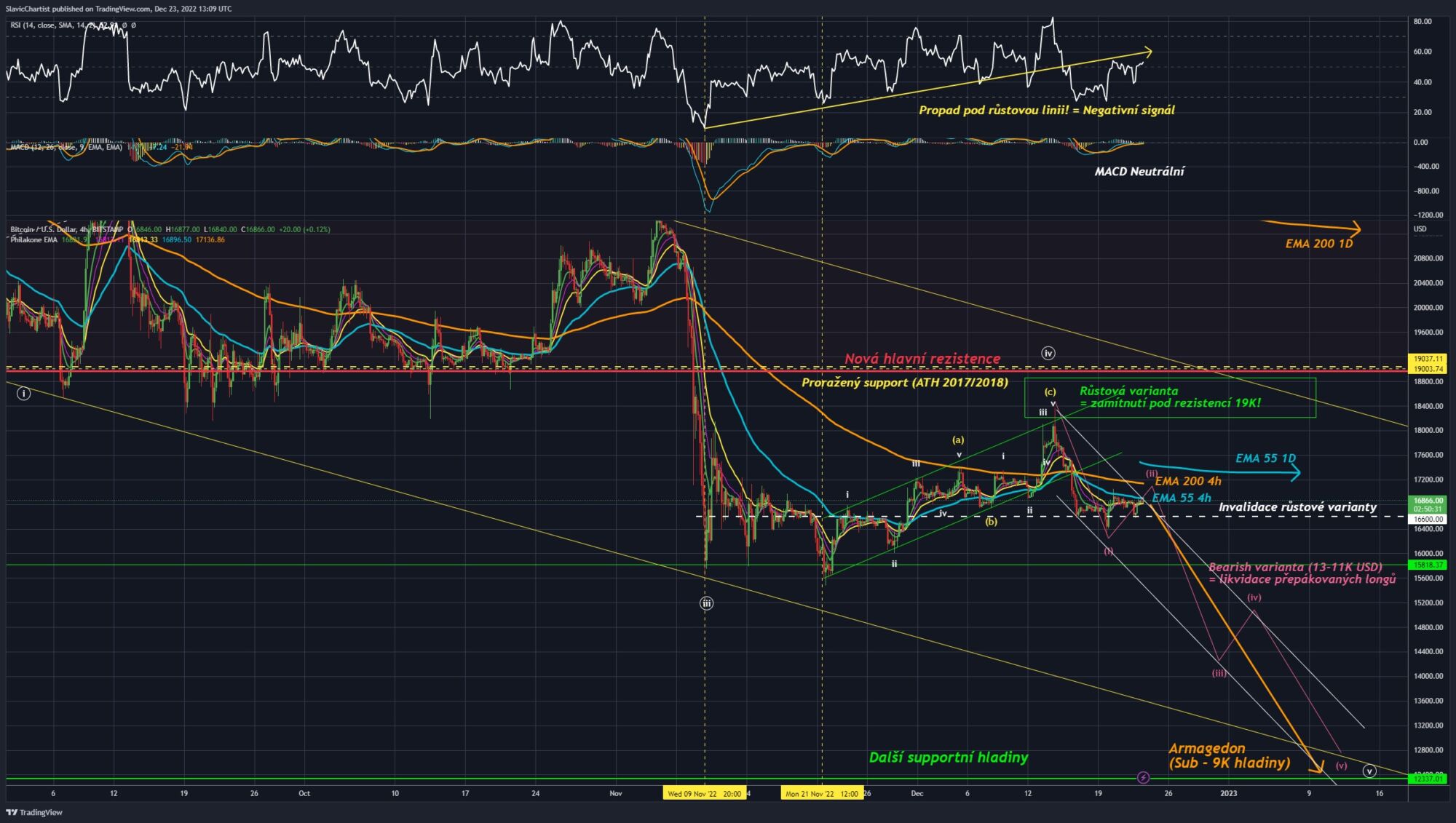This screenshot has height=823, width=1456.
Task: Click the '2023' label on the time axis
Action: click(x=1228, y=793)
